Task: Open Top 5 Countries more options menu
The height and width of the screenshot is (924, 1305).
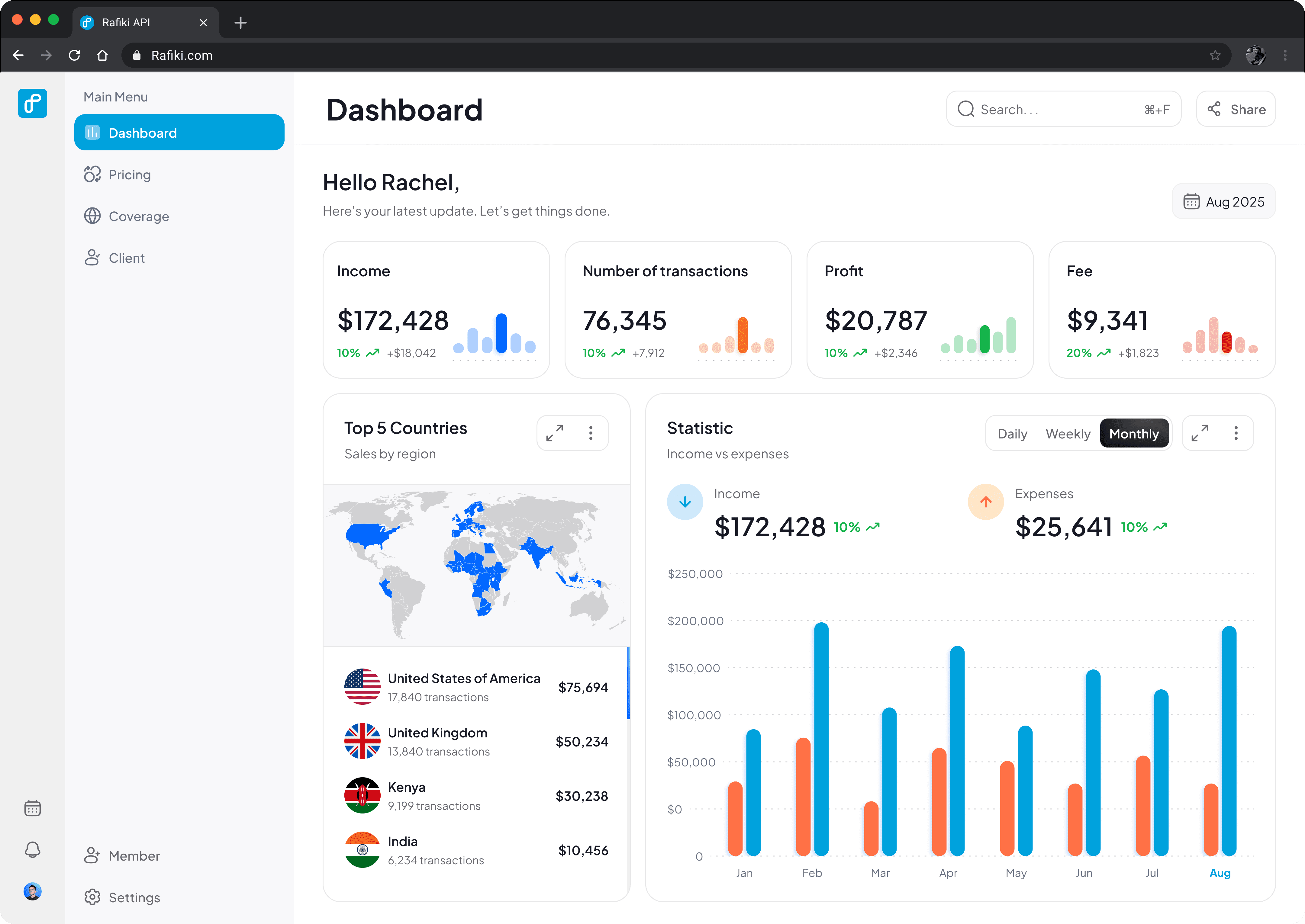Action: [591, 433]
